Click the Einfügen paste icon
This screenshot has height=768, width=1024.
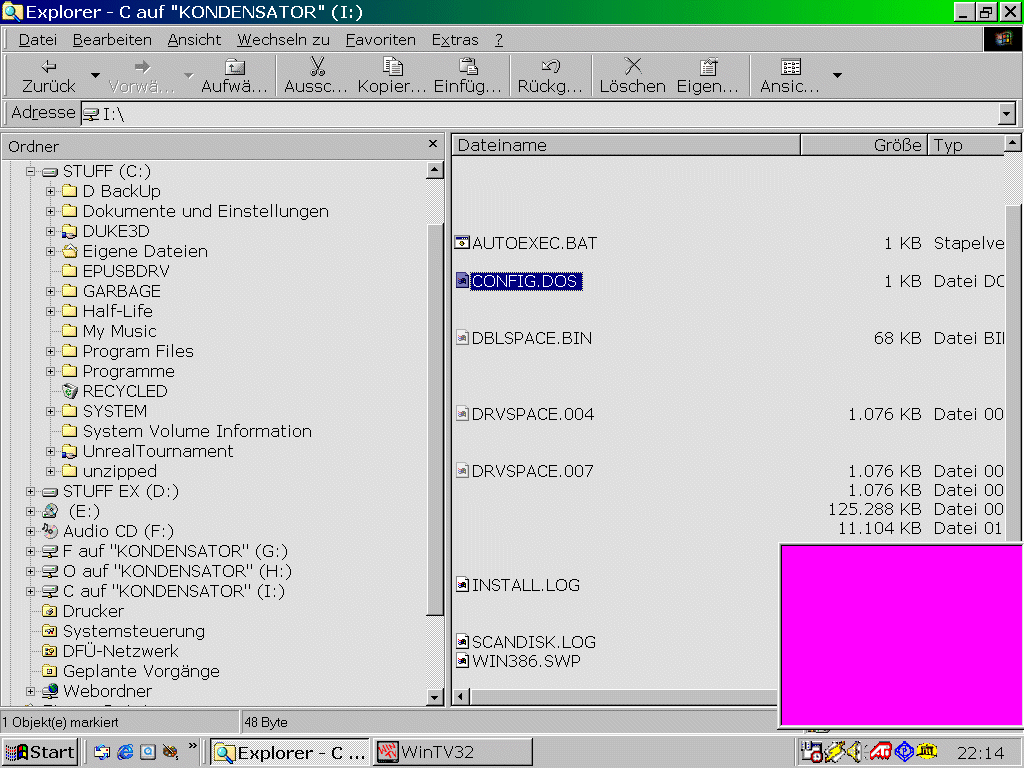click(468, 67)
